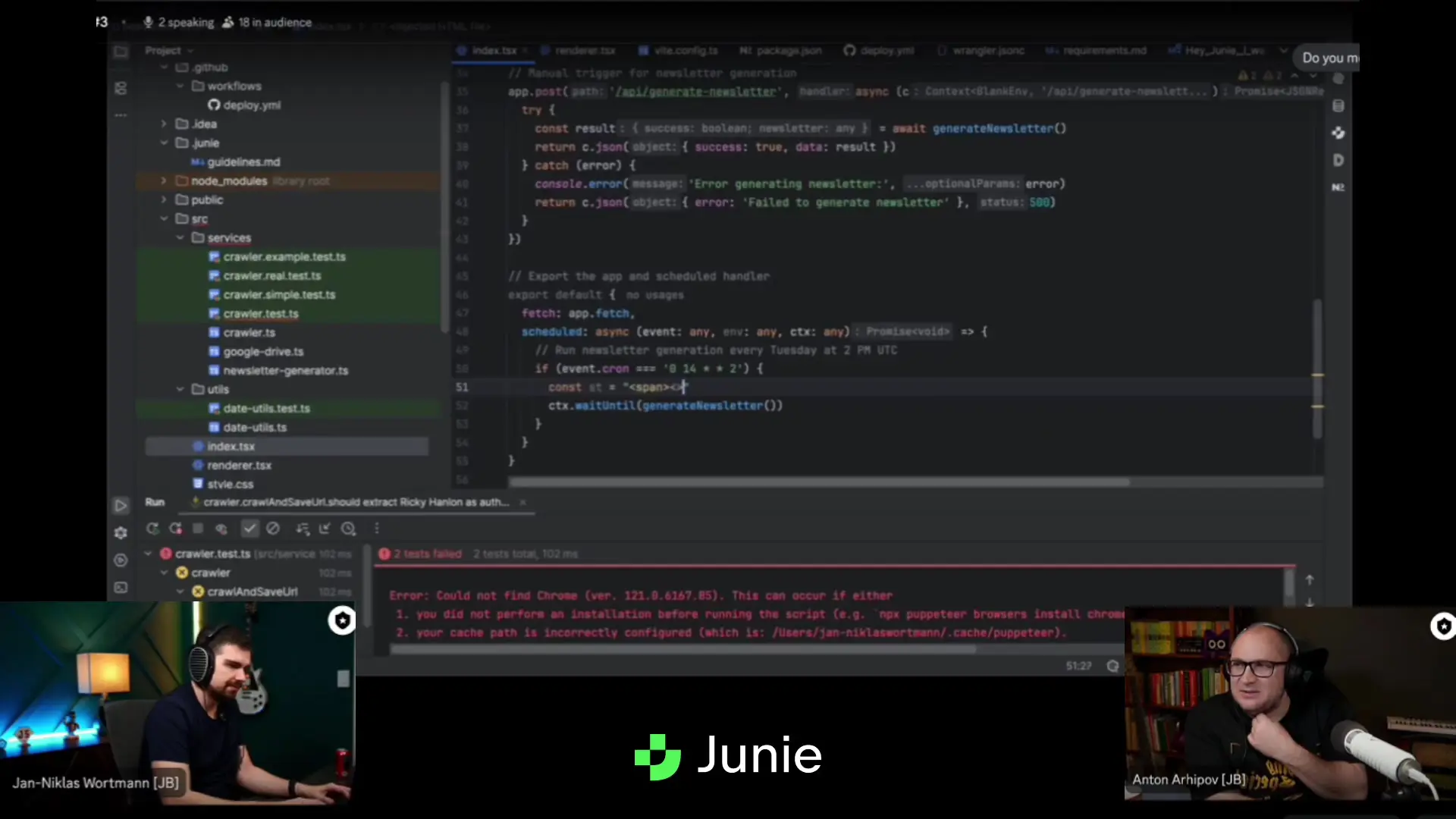Open guidelines.md in project tree

click(x=236, y=162)
